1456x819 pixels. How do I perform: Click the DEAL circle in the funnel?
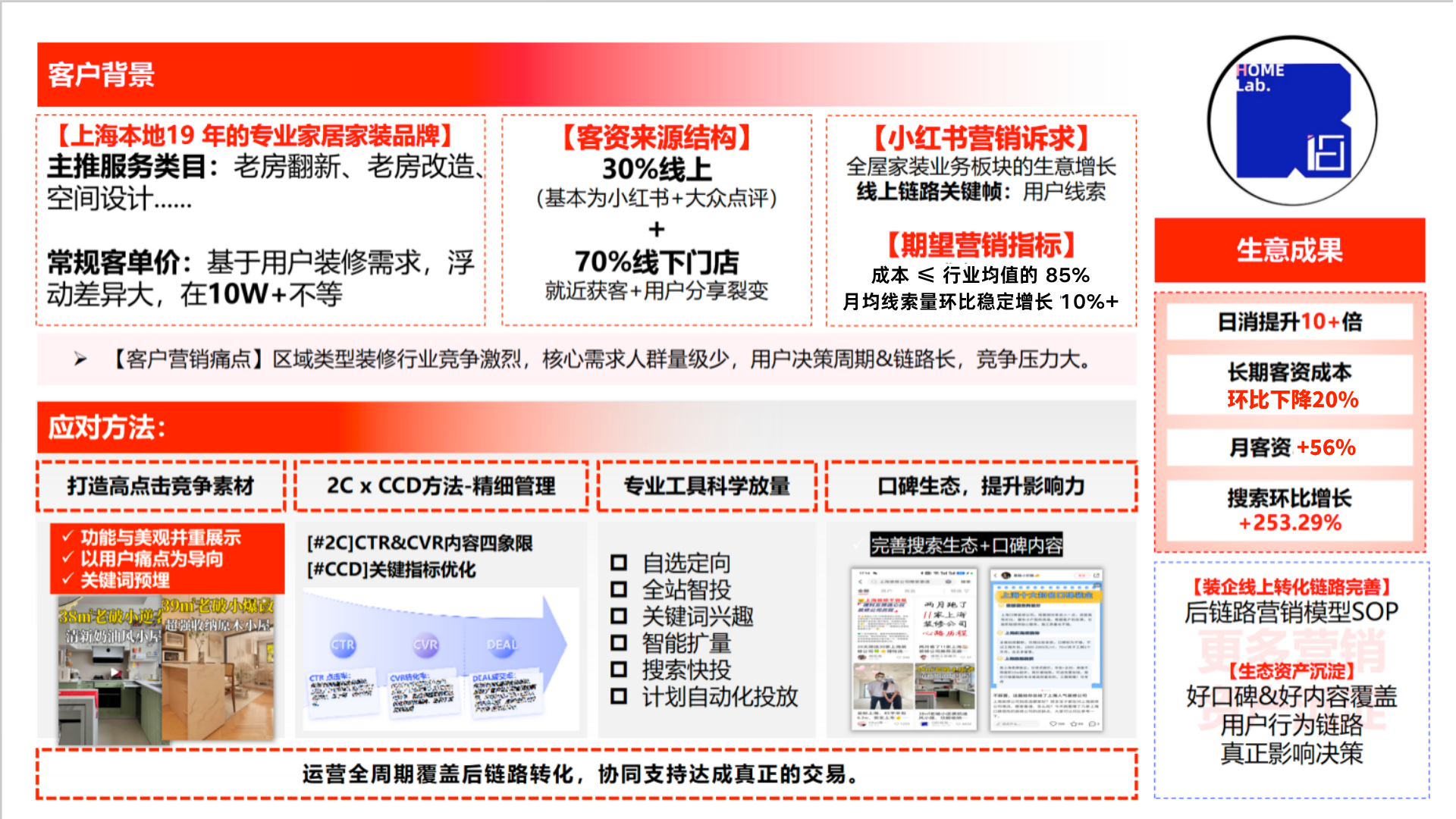[501, 645]
